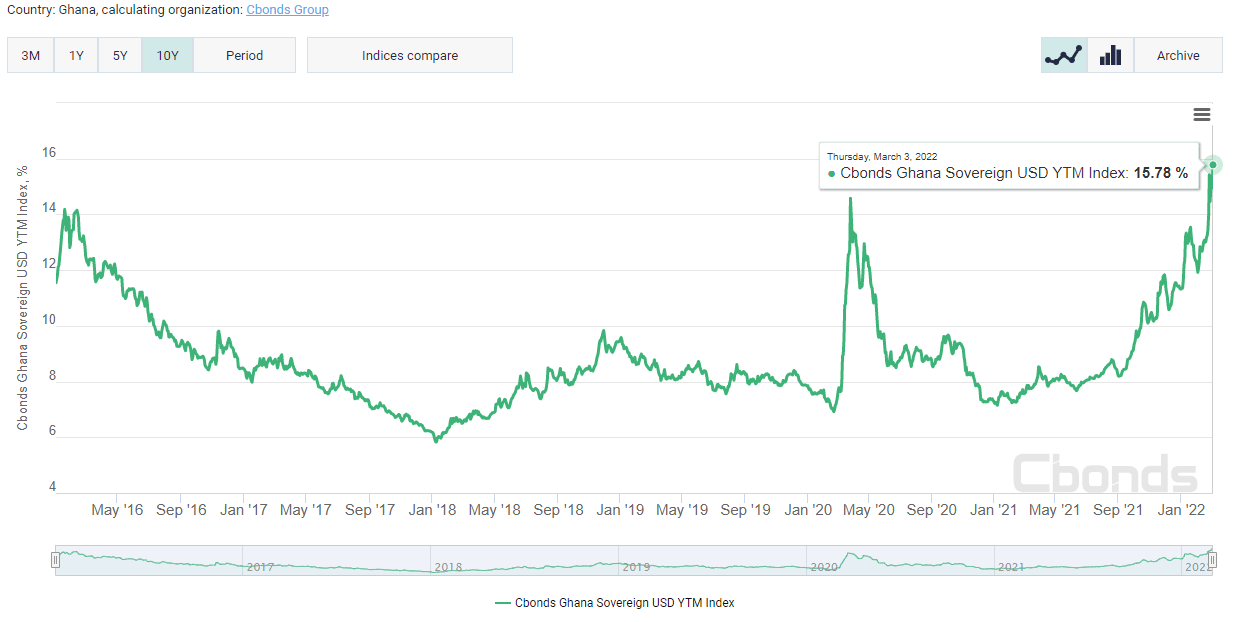Screen dimensions: 1233x622
Task: Select the 5Y time range
Action: (120, 55)
